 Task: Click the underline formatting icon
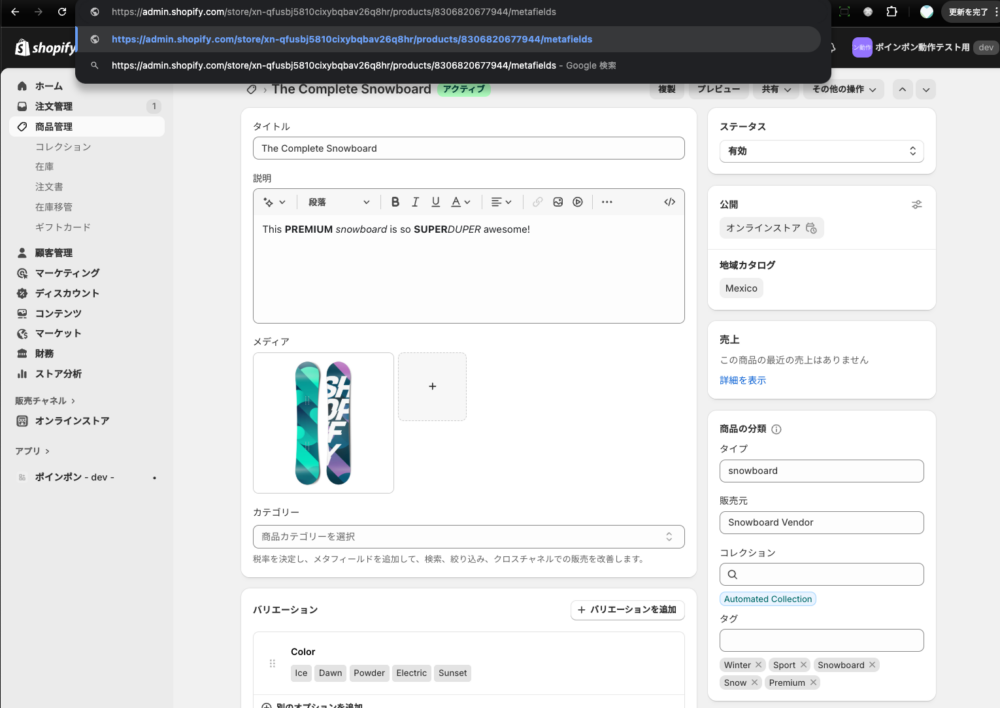pyautogui.click(x=435, y=202)
